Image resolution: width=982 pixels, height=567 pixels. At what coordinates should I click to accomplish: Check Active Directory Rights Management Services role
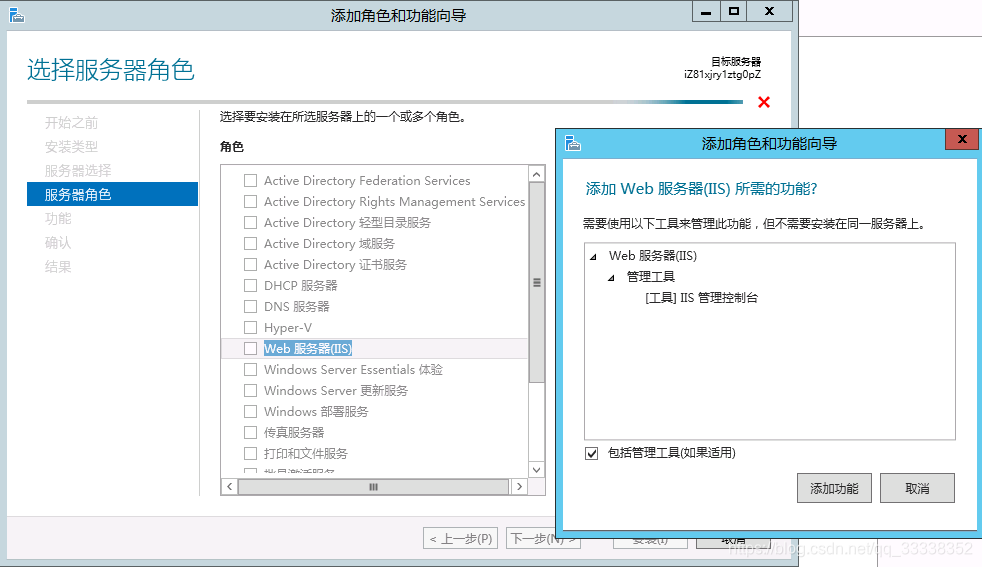coord(251,202)
